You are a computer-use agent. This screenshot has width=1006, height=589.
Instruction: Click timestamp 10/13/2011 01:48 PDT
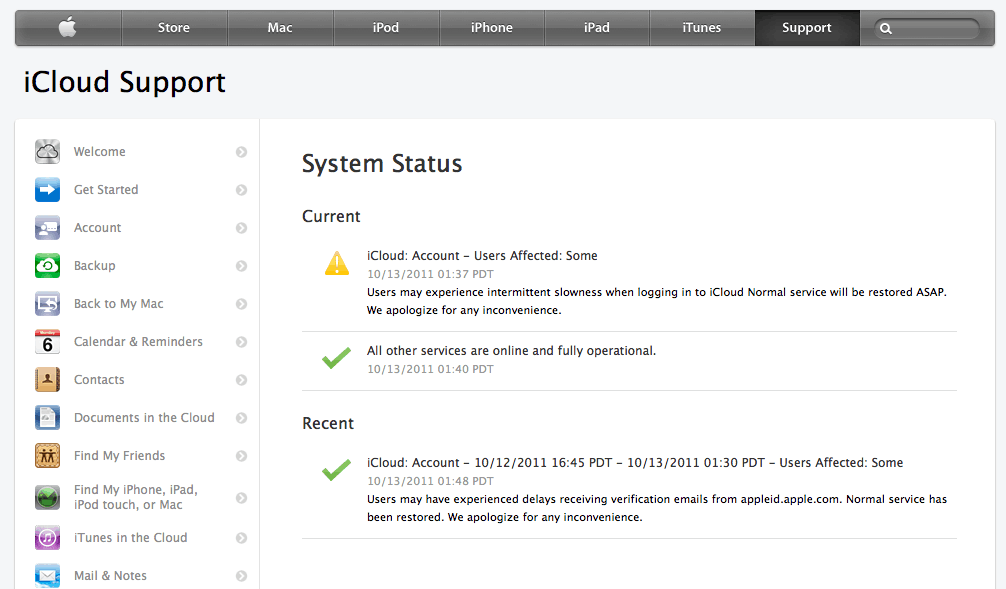[431, 481]
